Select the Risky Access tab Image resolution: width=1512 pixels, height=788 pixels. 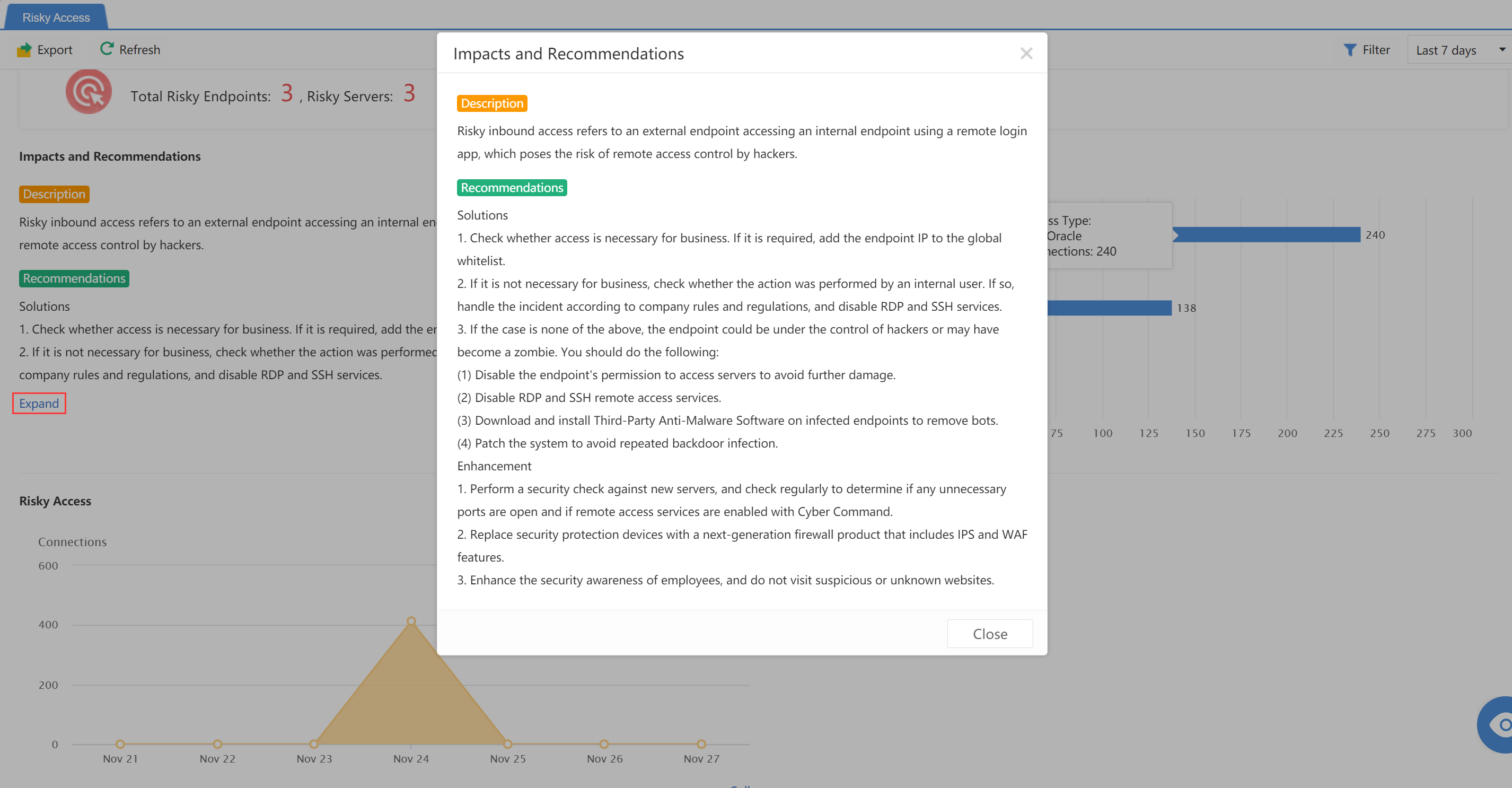point(56,17)
